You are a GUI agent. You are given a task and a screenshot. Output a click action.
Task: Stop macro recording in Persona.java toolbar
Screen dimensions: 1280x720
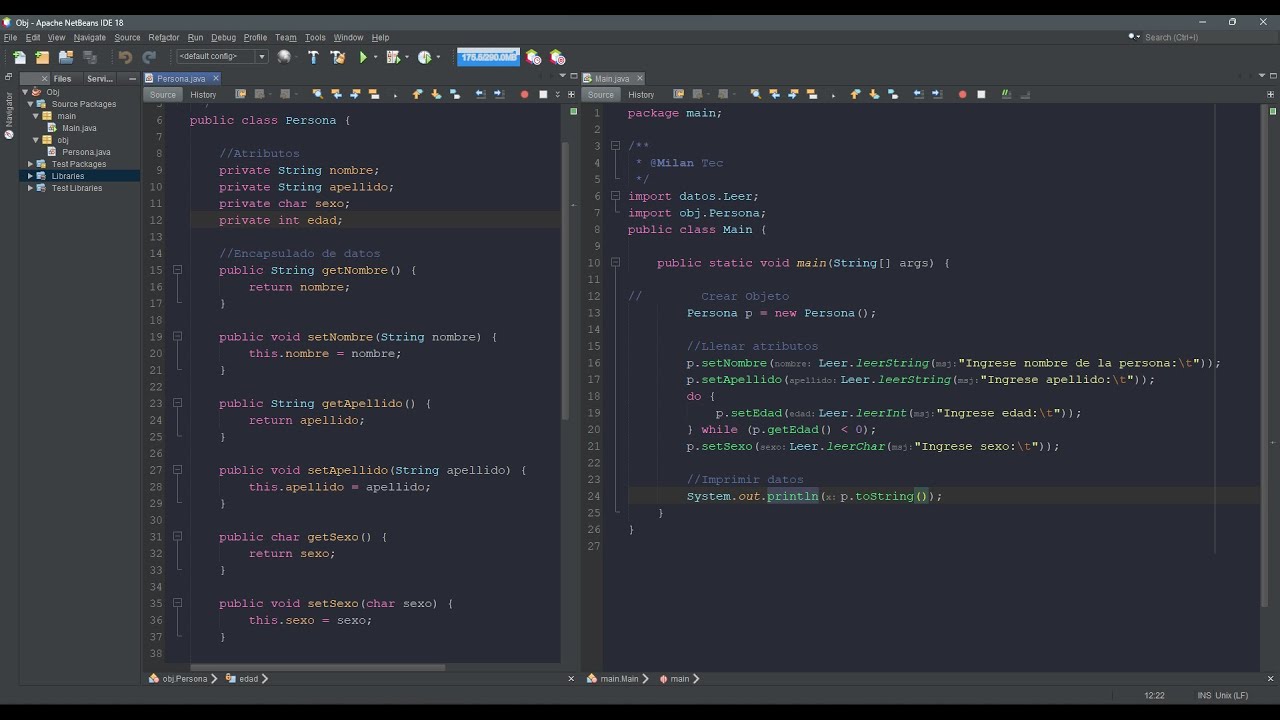point(543,94)
